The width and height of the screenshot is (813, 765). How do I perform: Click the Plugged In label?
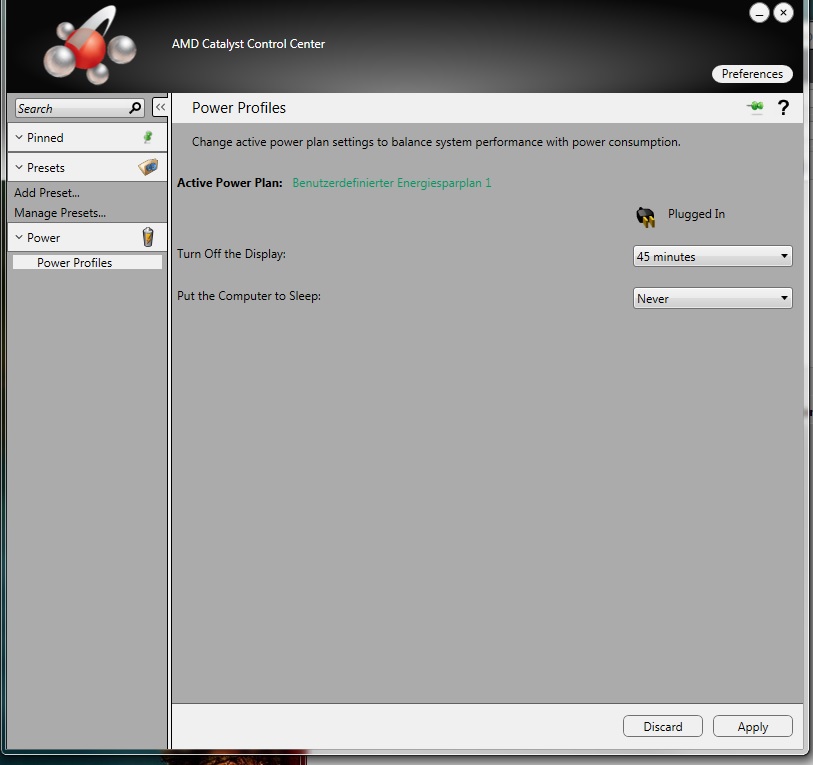696,214
